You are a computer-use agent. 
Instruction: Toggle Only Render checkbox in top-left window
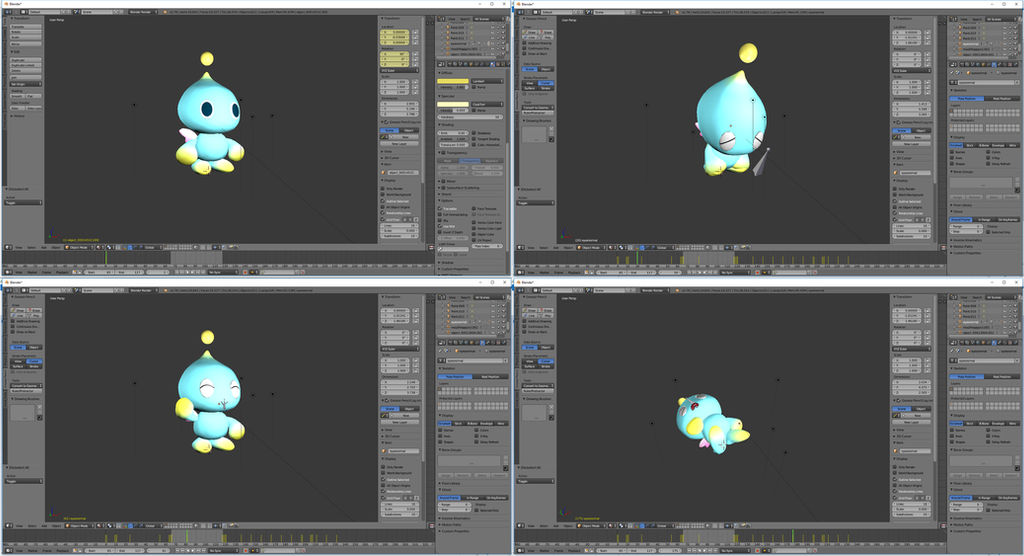[x=383, y=189]
